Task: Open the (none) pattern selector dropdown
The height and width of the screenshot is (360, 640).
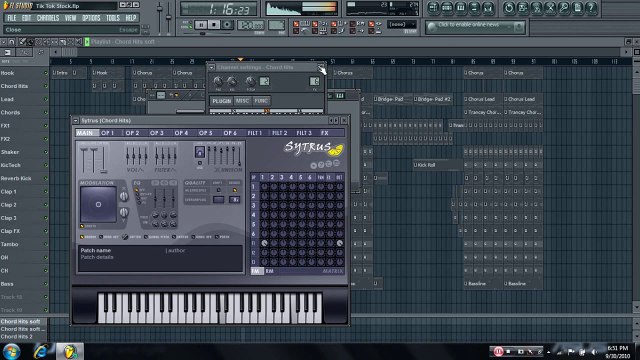Action: (401, 24)
